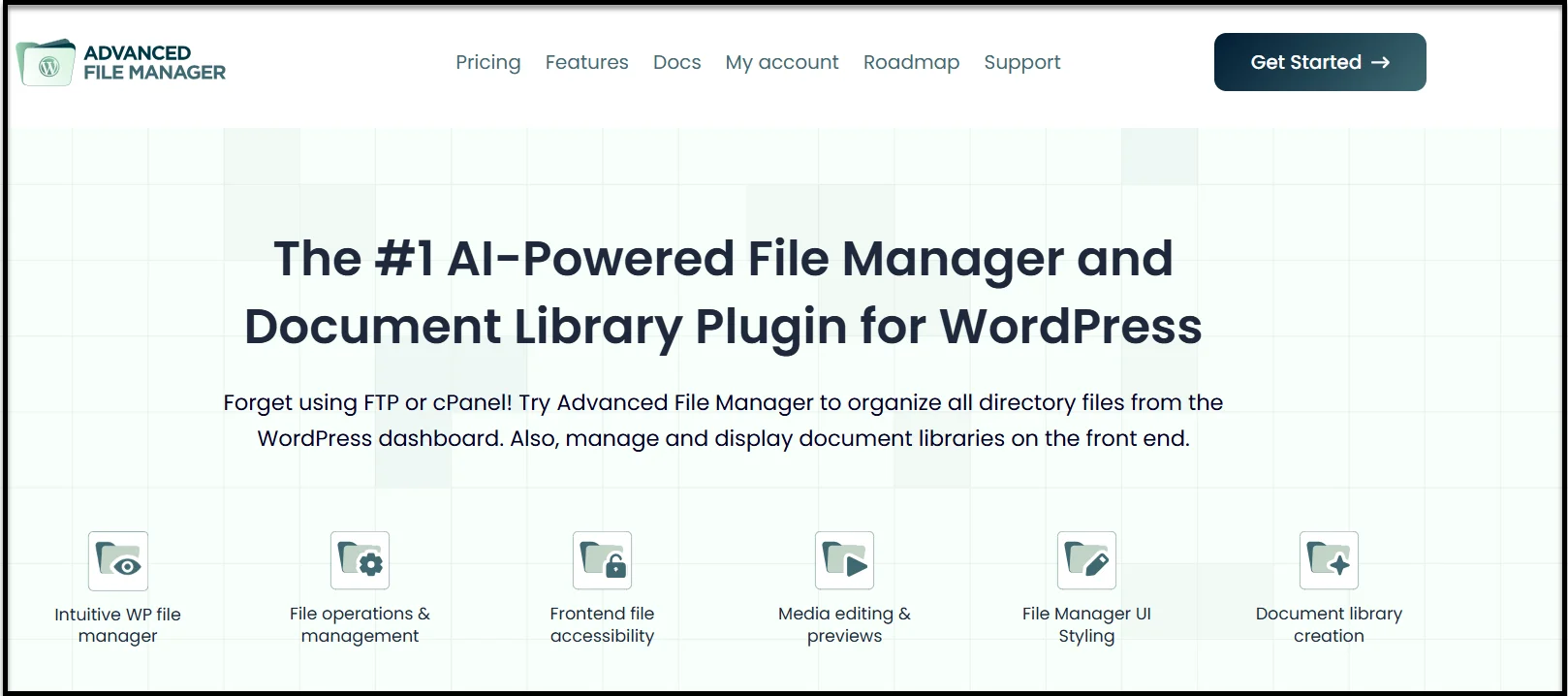Click the play-folder icon for Media editing
This screenshot has width=1568, height=696.
pyautogui.click(x=844, y=560)
